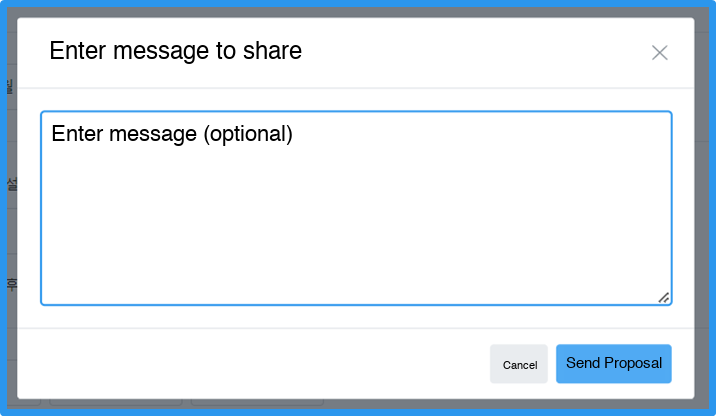Submit the proposal with the blue button
This screenshot has width=716, height=416.
(x=613, y=364)
